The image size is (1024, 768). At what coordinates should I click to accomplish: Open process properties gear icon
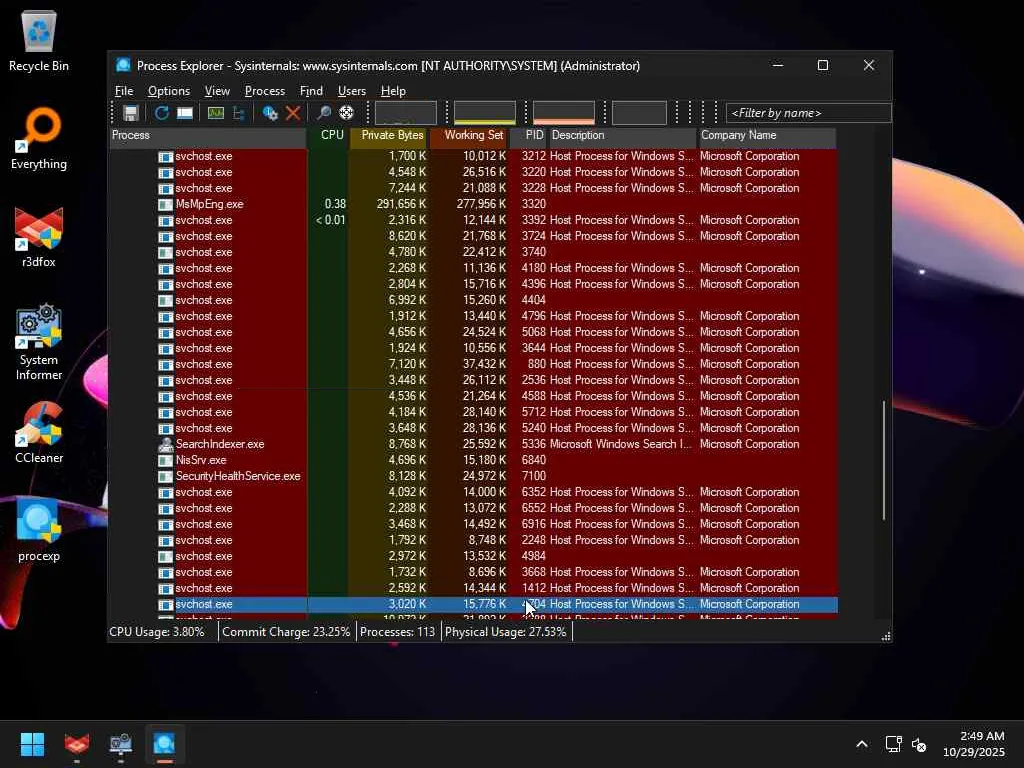click(270, 113)
